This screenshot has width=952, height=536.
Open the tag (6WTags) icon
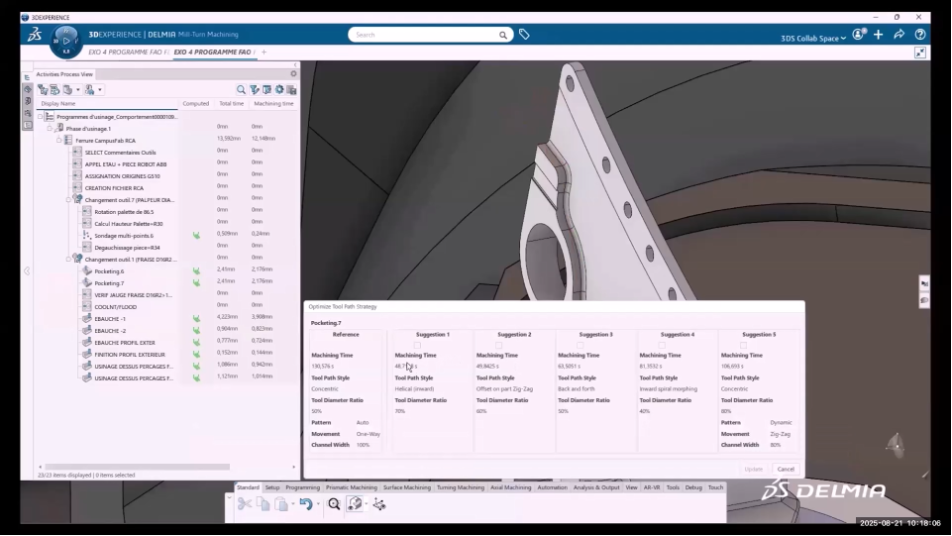[x=524, y=35]
